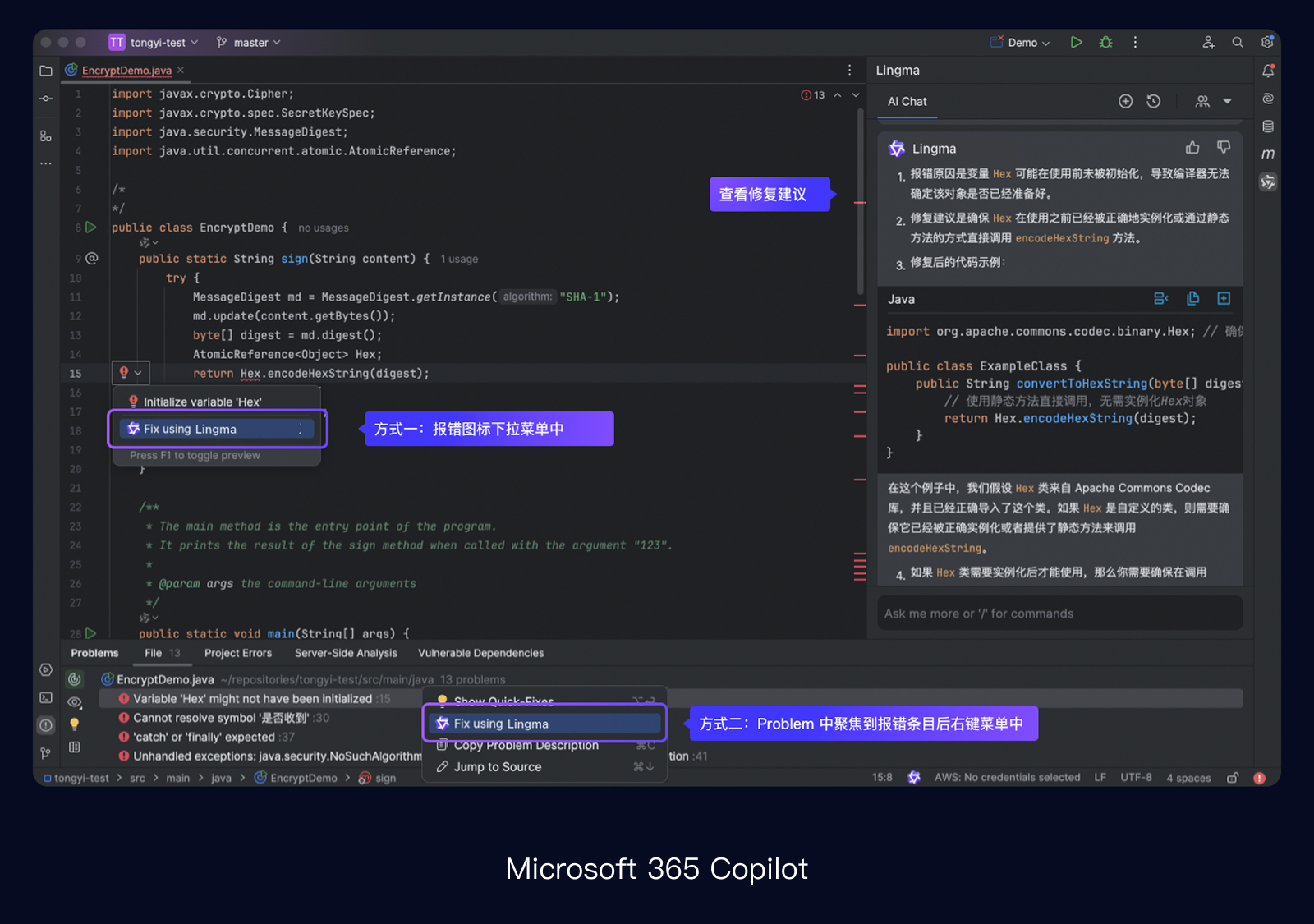Open the Project folder tool window icon

(x=46, y=71)
